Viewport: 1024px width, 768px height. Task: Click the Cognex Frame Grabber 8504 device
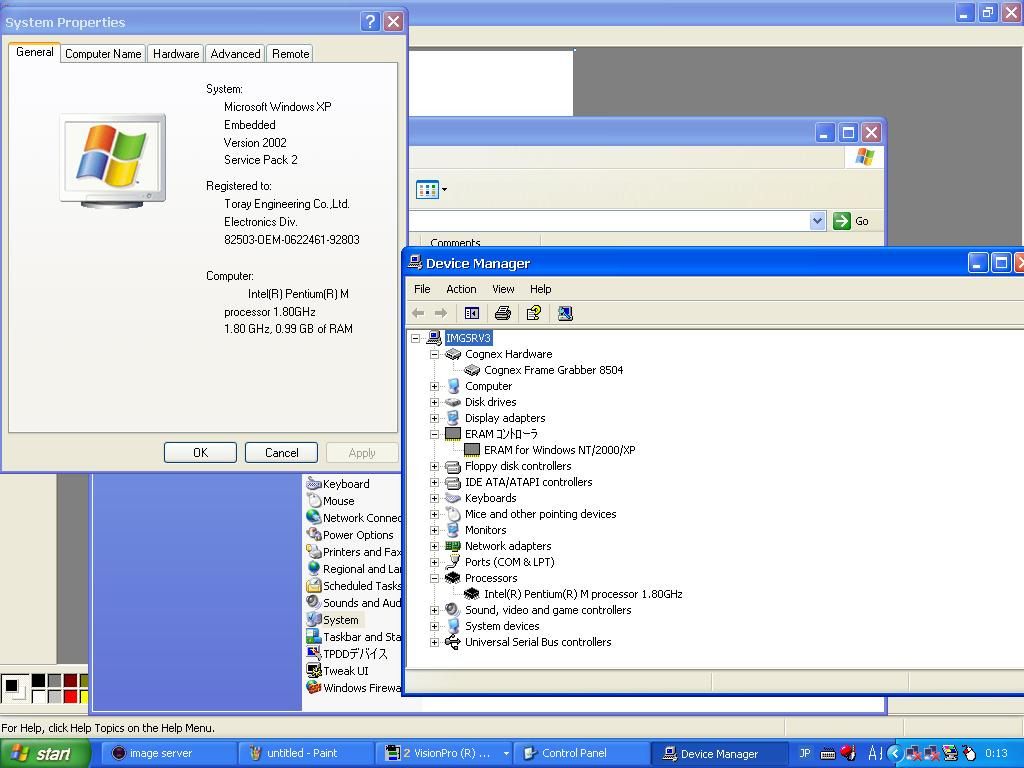tap(553, 369)
